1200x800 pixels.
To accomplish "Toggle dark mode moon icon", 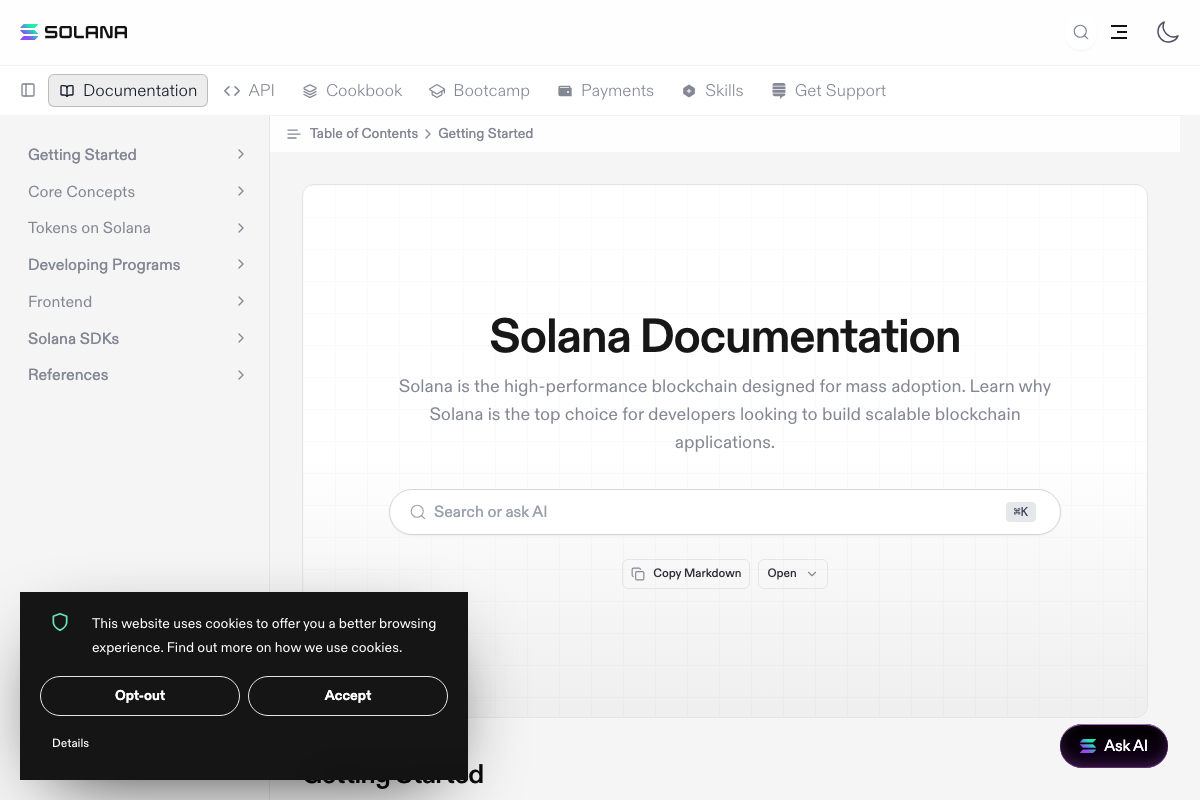I will click(x=1167, y=32).
